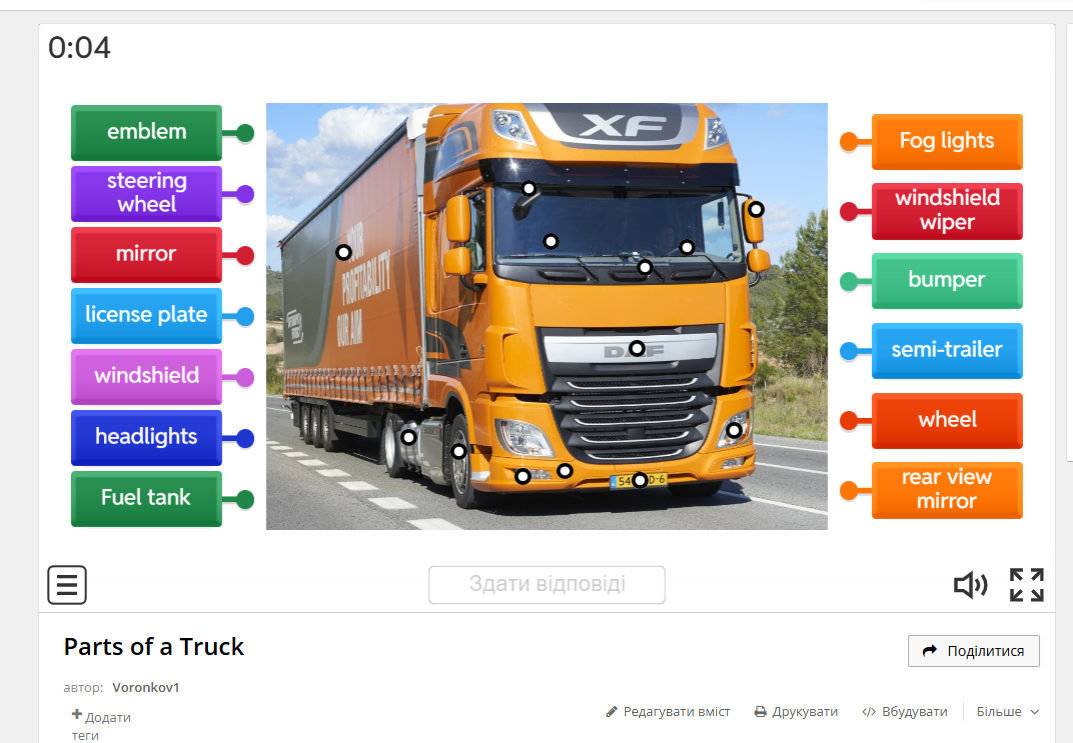Click the Здати відповіді submit button

[x=547, y=584]
